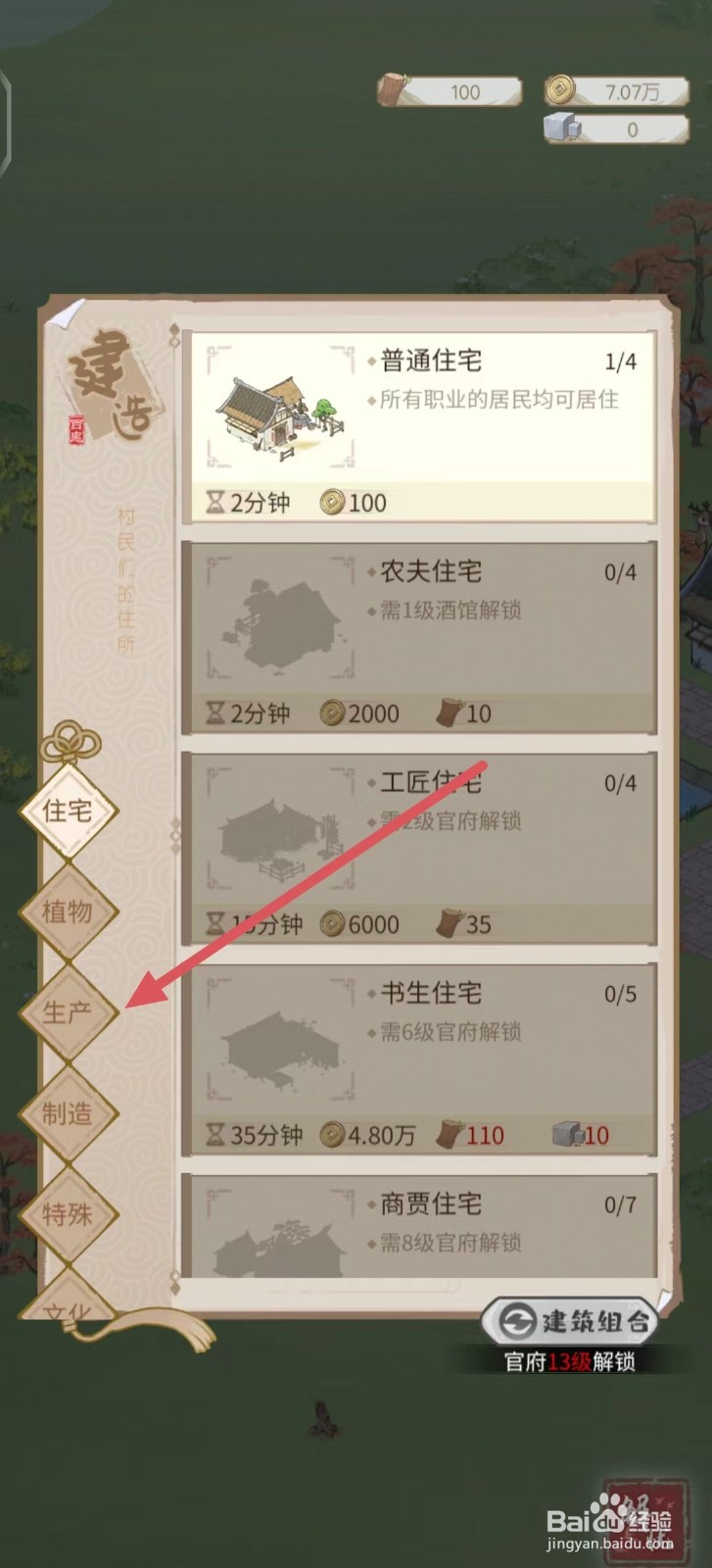Image resolution: width=712 pixels, height=1568 pixels.
Task: Click the 建筑组合 button
Action: [x=569, y=1323]
